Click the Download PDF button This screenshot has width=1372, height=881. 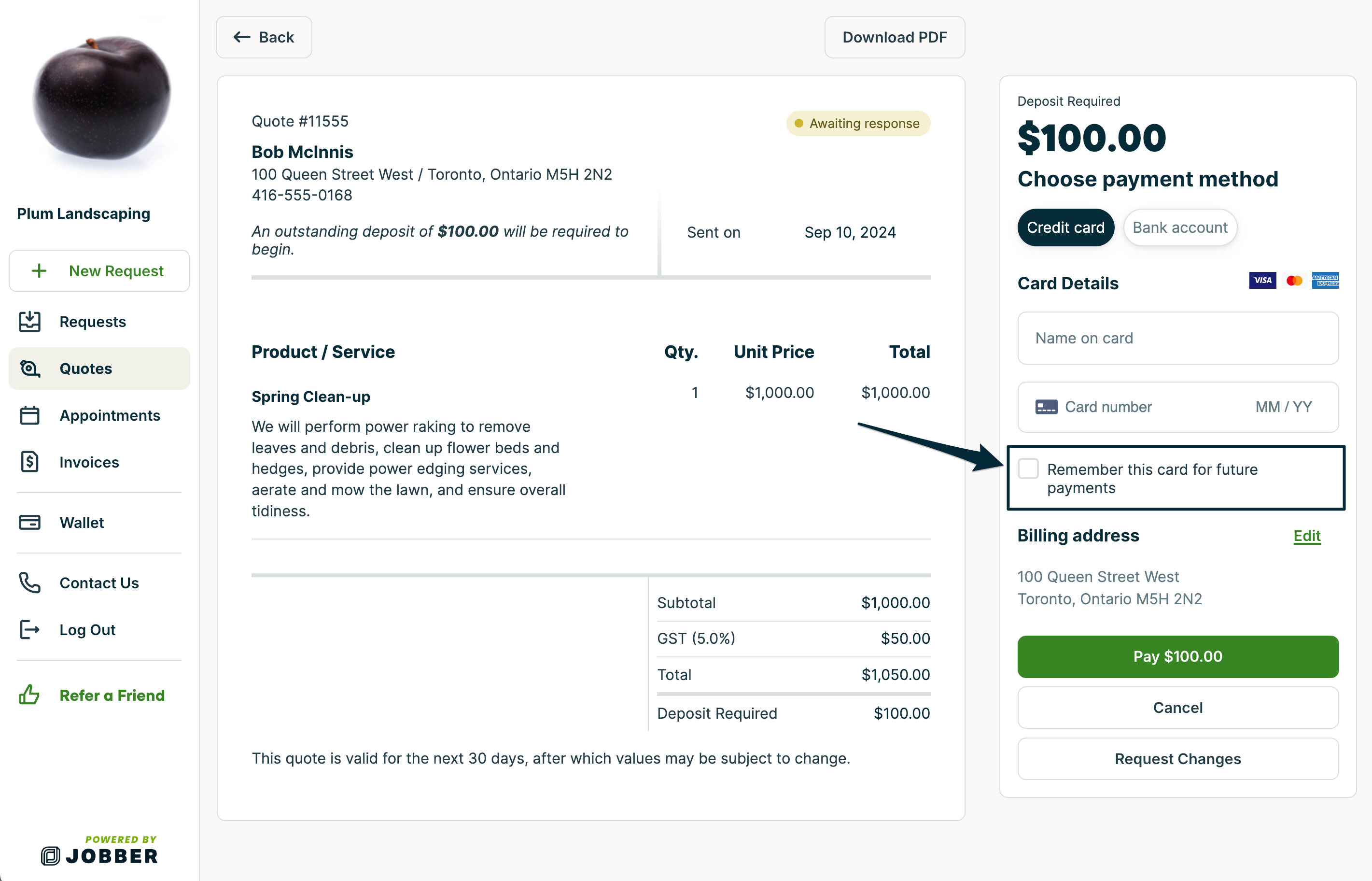[894, 37]
